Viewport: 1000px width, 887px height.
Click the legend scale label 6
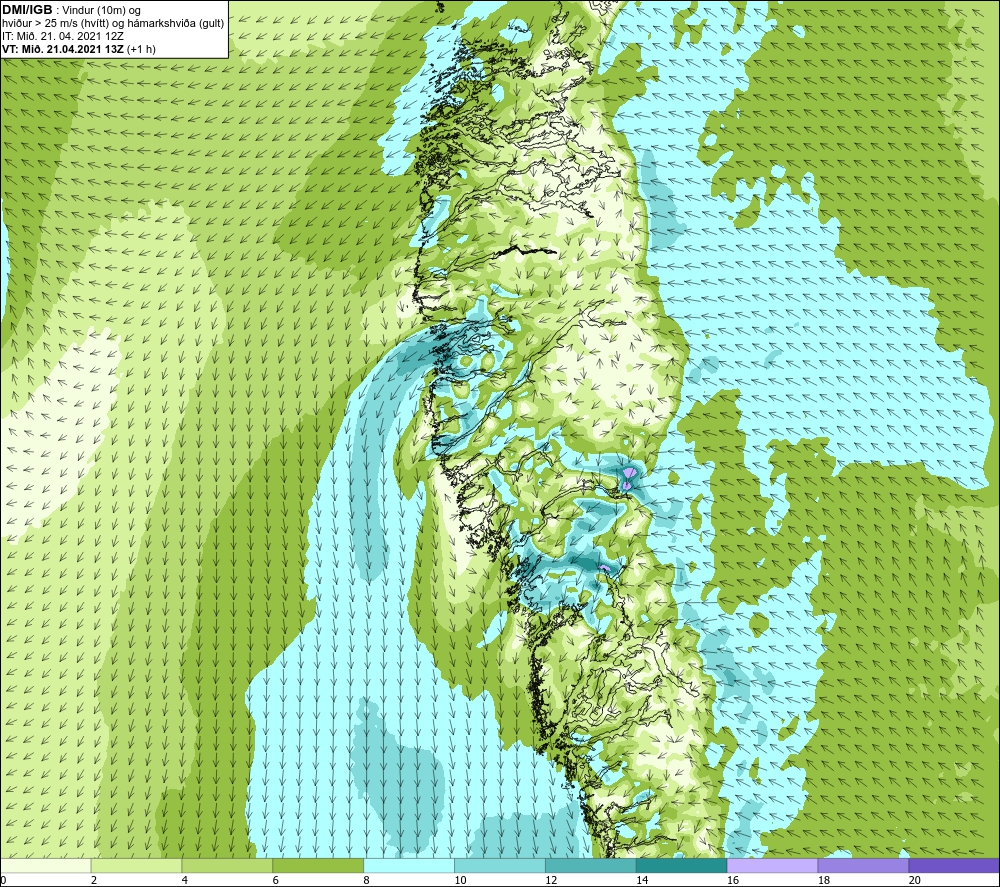(x=275, y=880)
